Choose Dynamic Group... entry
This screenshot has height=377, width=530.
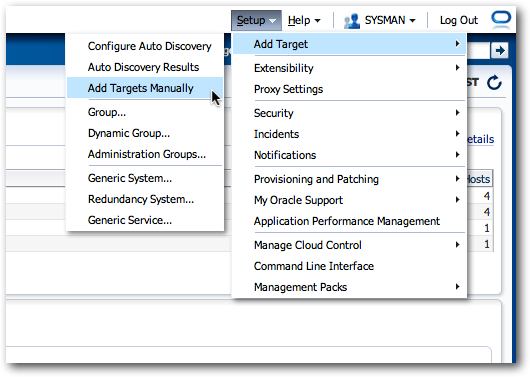(x=145, y=133)
